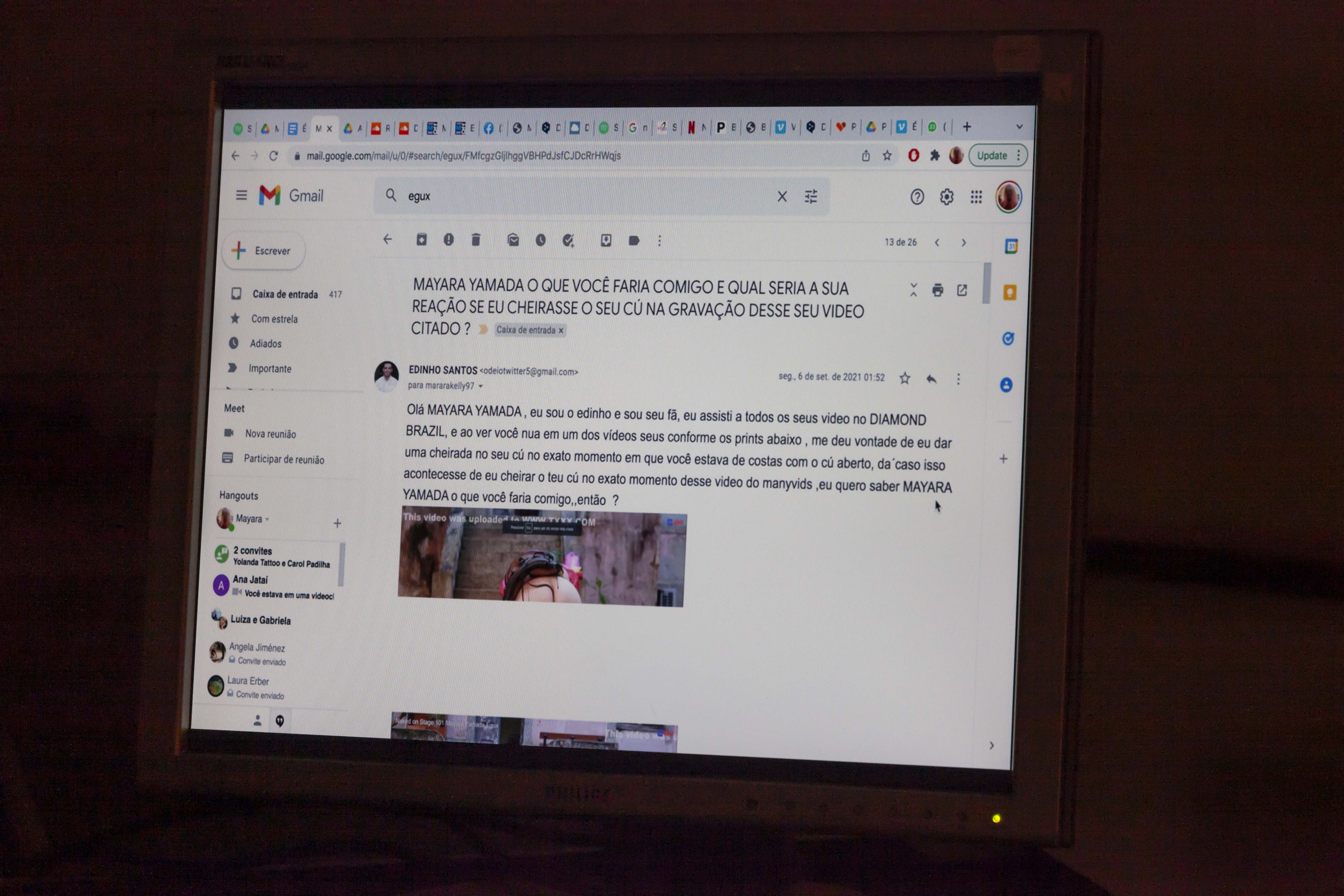Print this conversation
This screenshot has height=896, width=1344.
[x=938, y=290]
